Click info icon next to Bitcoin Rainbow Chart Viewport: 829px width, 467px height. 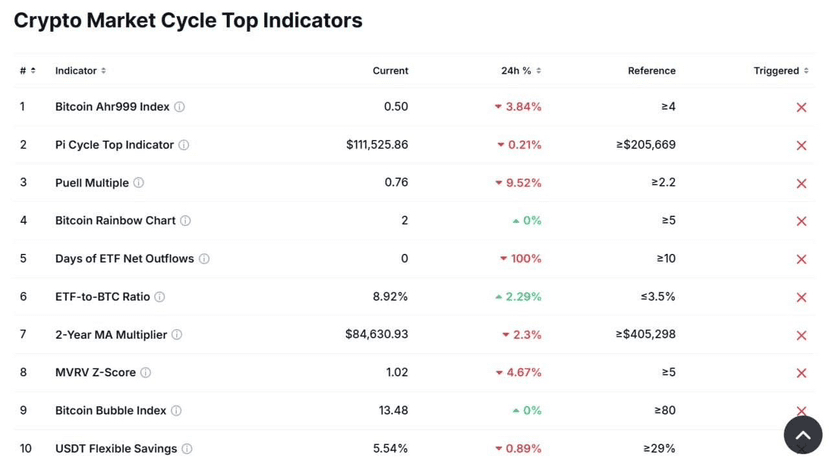[186, 221]
